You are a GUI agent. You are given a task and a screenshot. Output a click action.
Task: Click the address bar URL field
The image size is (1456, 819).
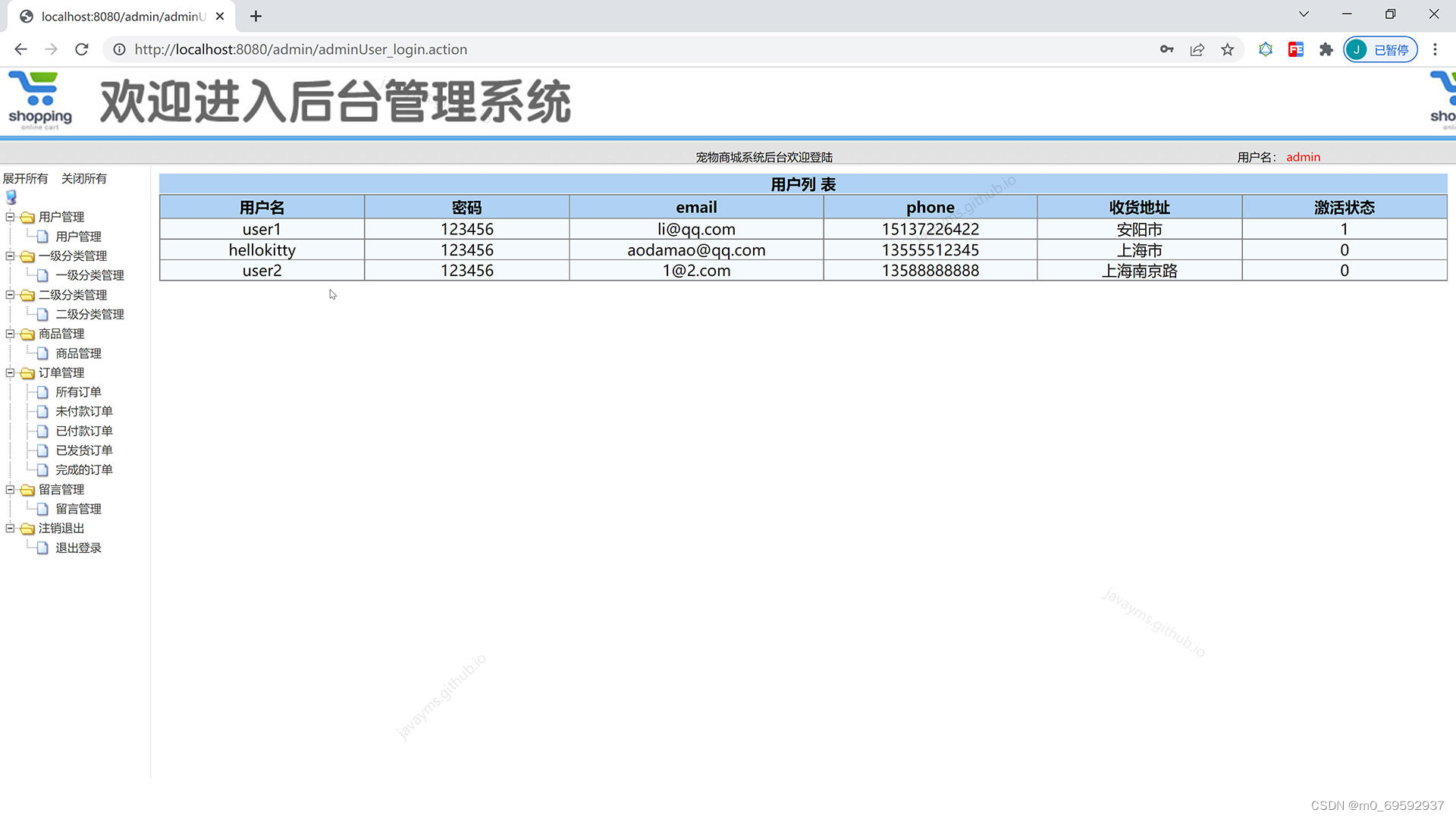(x=637, y=49)
